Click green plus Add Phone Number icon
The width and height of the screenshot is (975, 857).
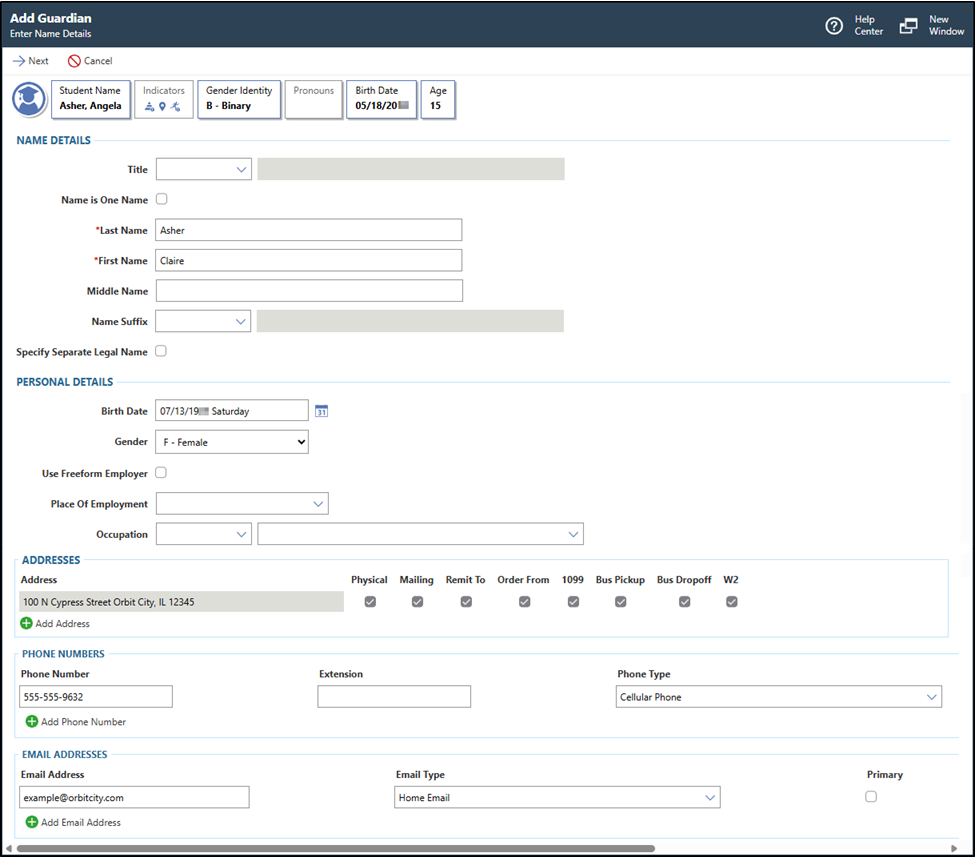(x=32, y=721)
